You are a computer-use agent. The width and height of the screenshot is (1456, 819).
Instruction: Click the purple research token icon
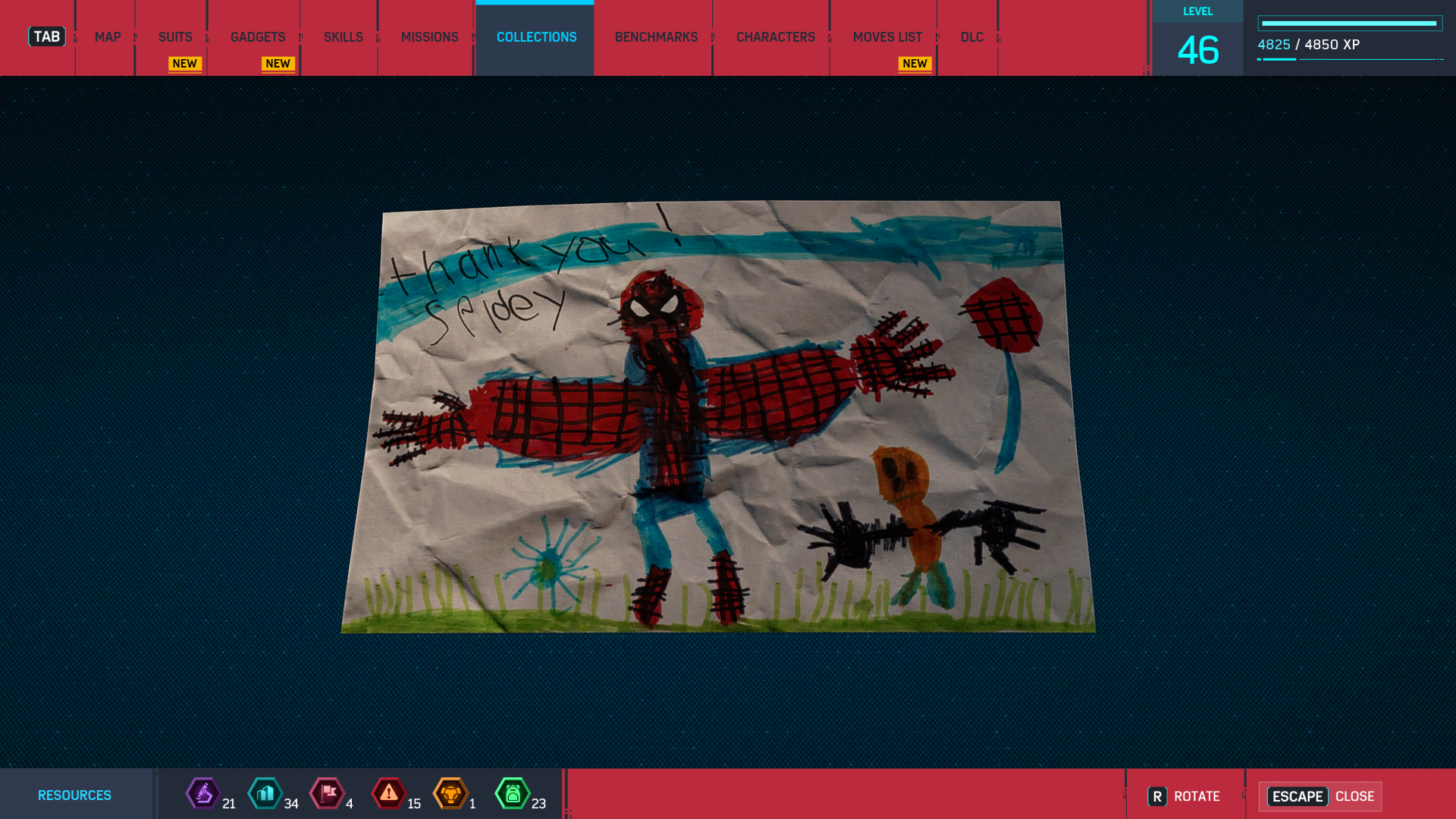[203, 794]
